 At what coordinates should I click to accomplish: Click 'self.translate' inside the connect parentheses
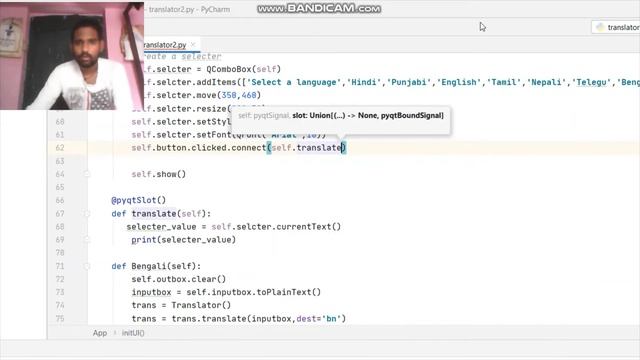coord(306,148)
